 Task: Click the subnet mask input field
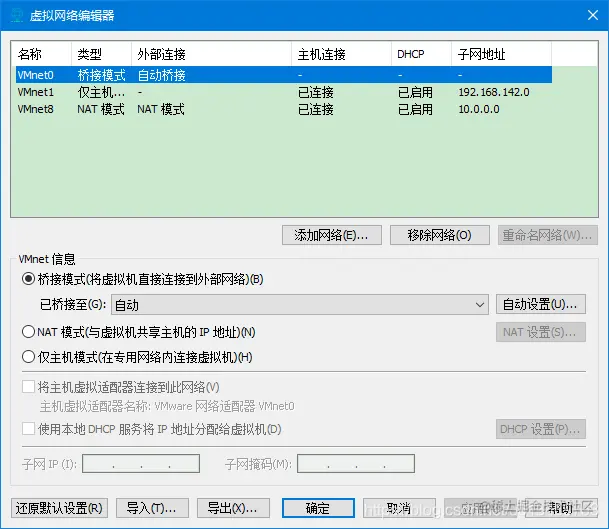pos(356,464)
